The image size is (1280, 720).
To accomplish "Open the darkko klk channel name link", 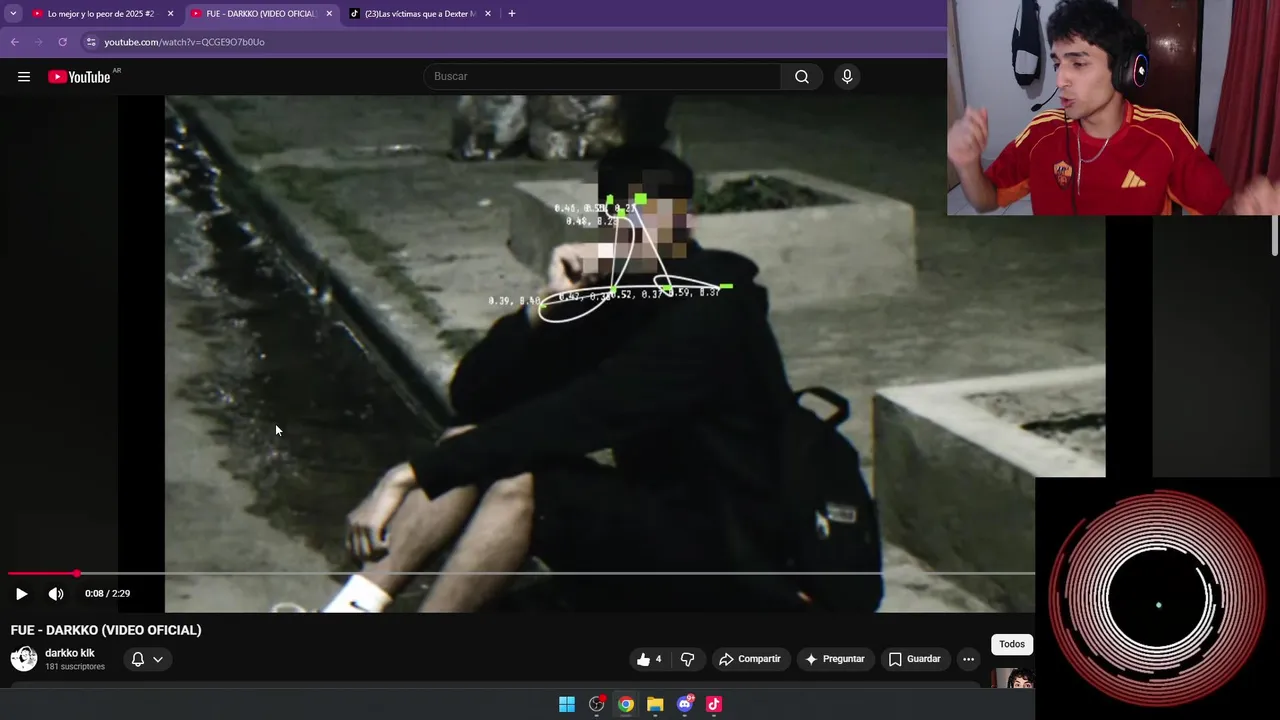I will pos(70,653).
